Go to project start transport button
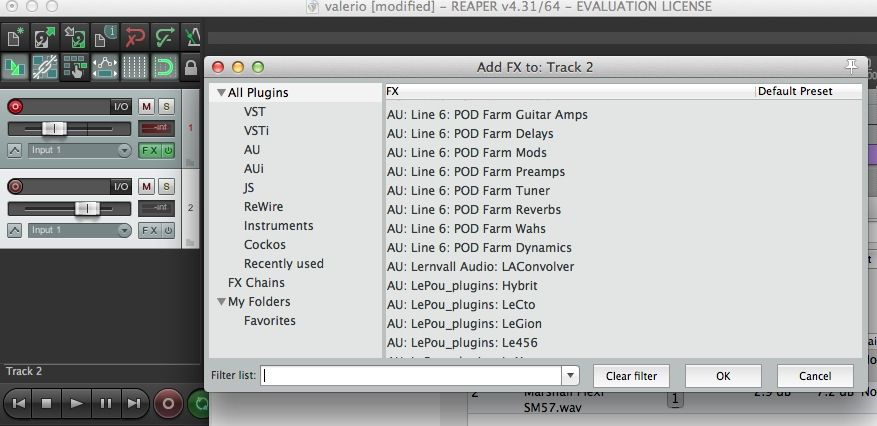This screenshot has height=426, width=877. tap(18, 403)
